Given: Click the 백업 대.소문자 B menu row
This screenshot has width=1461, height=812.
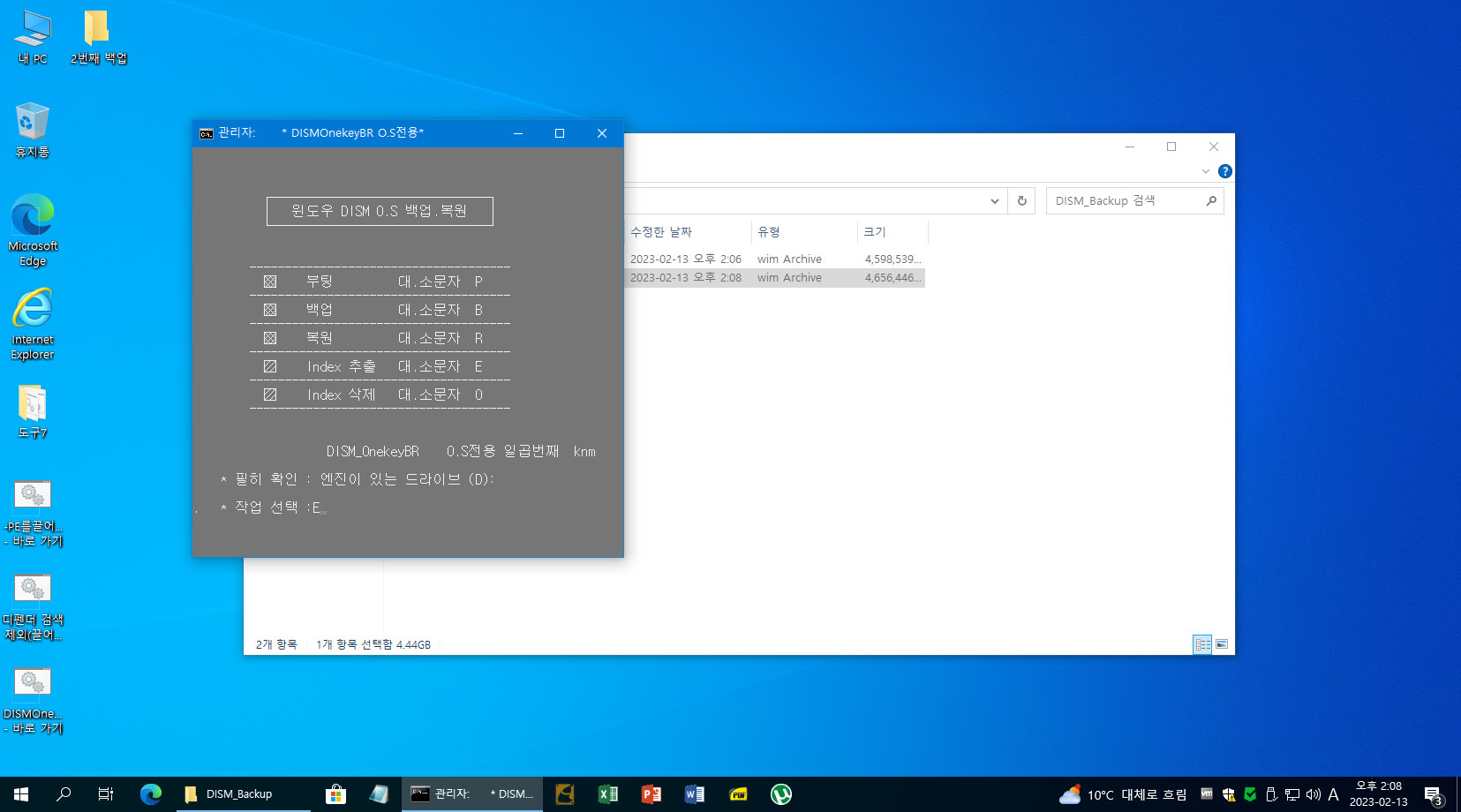Looking at the screenshot, I should (380, 310).
